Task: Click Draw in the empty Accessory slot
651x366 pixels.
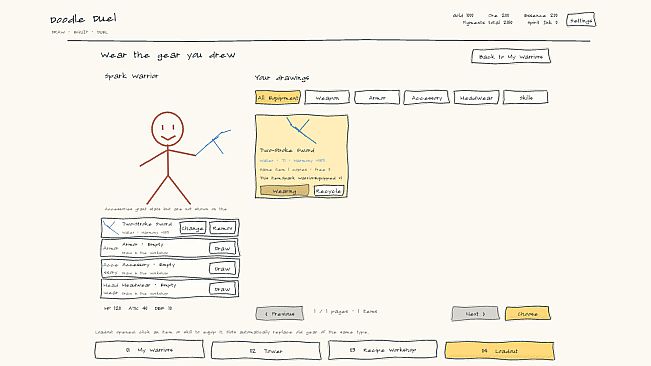Action: (223, 268)
